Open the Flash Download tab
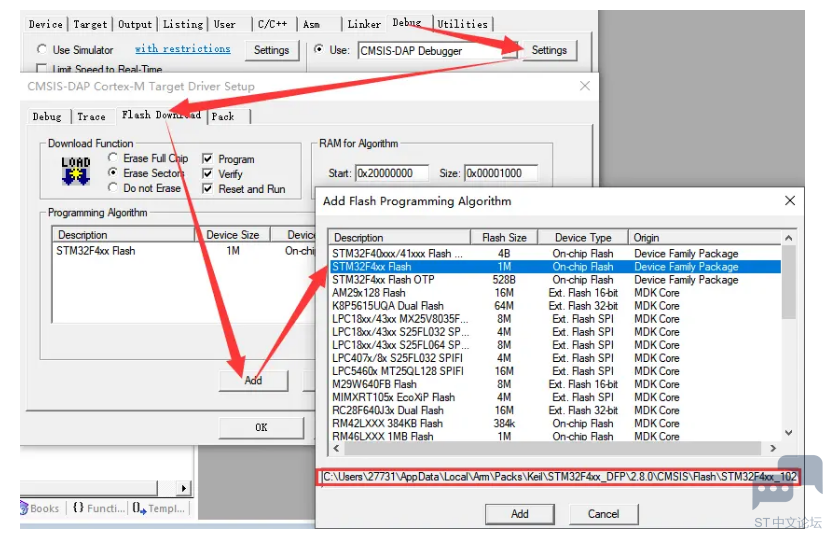Screen dimensions: 831x538 click(161, 115)
